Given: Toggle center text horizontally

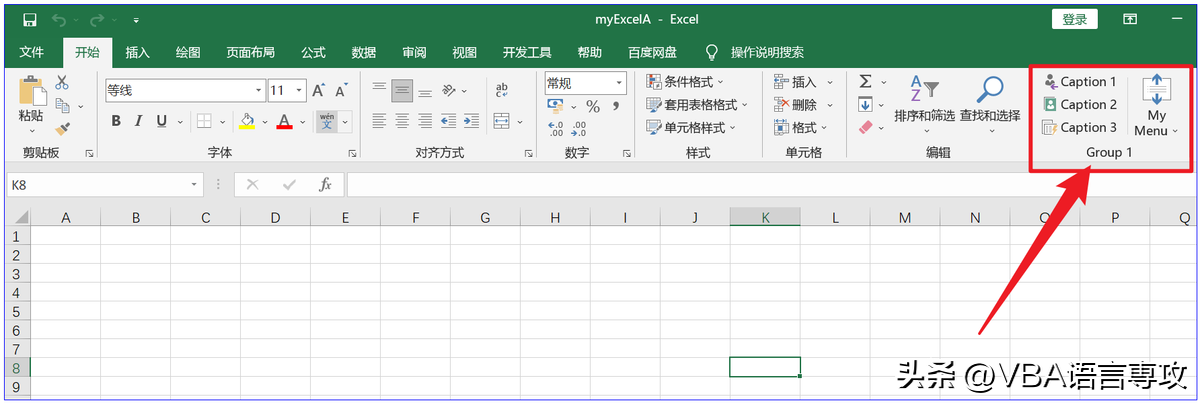Looking at the screenshot, I should tap(402, 121).
